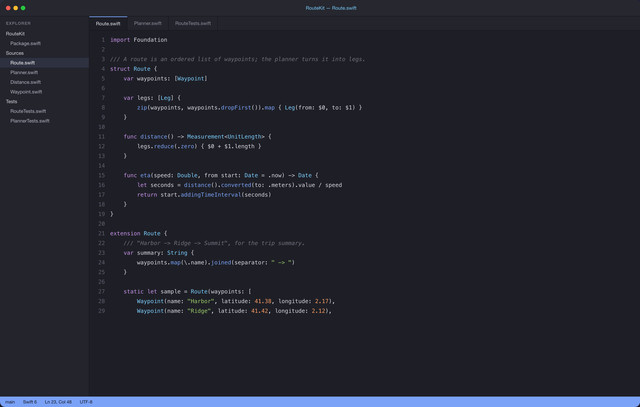This screenshot has width=640, height=407.
Task: Click line number 1 in the gutter
Action: pos(103,40)
